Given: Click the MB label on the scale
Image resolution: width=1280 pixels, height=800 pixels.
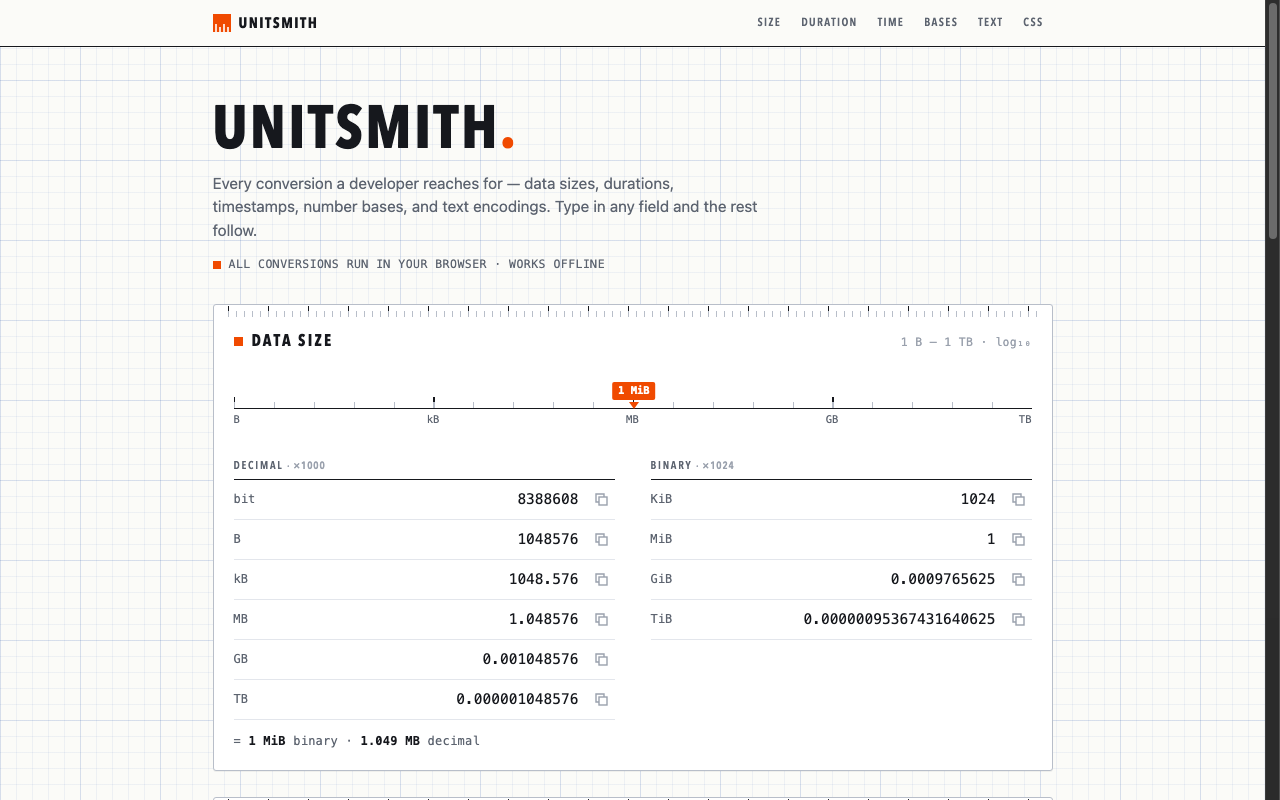Looking at the screenshot, I should 632,419.
